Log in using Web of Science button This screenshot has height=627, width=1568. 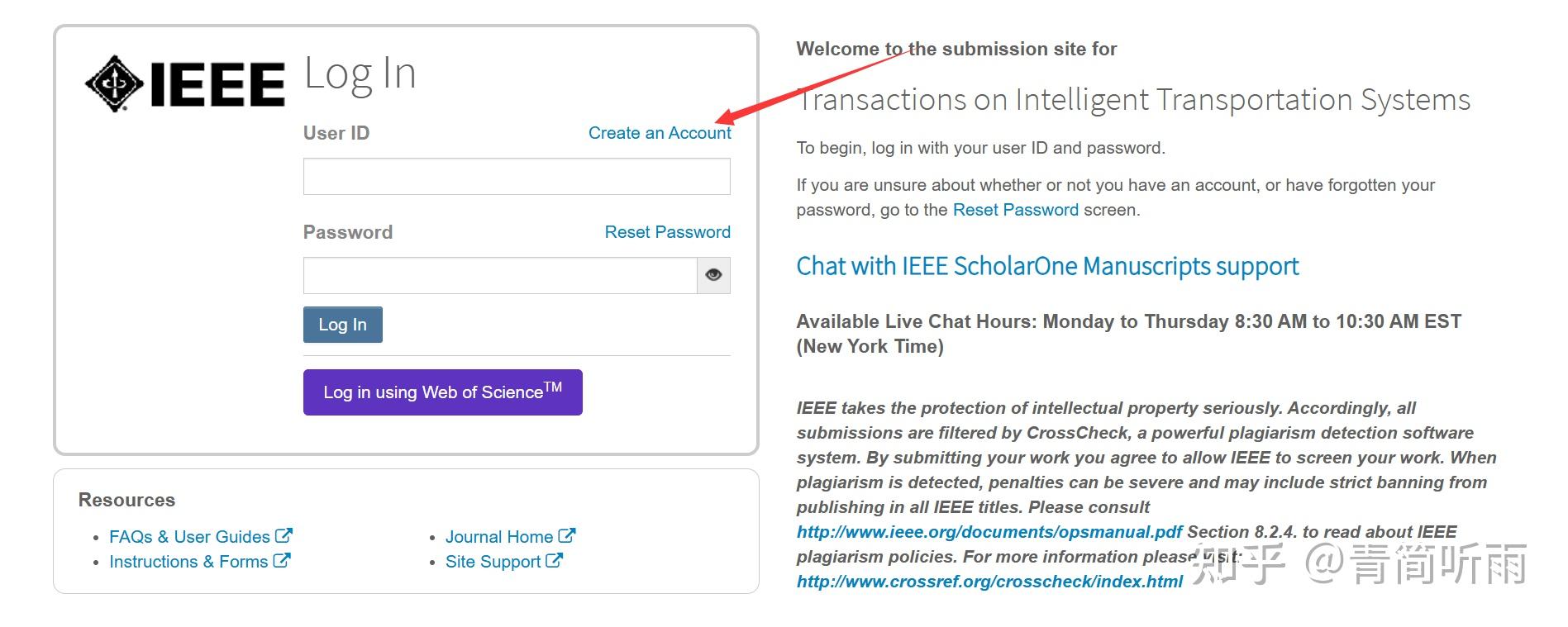pyautogui.click(x=442, y=392)
